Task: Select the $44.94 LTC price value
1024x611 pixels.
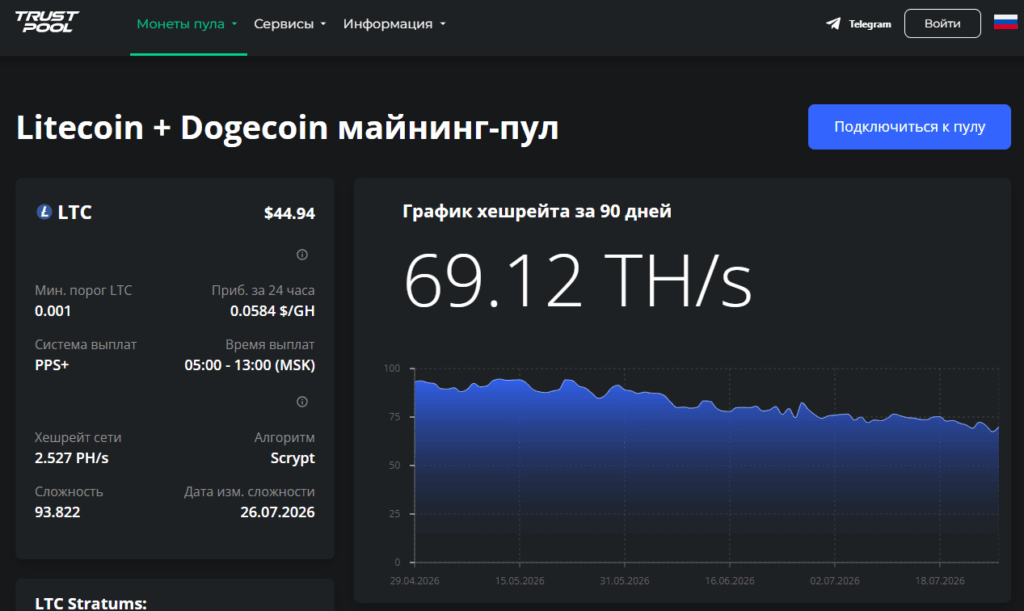Action: tap(289, 213)
